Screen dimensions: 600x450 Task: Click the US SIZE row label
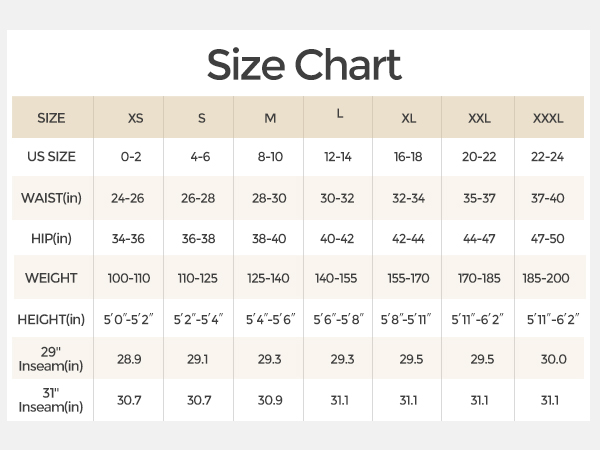click(51, 157)
